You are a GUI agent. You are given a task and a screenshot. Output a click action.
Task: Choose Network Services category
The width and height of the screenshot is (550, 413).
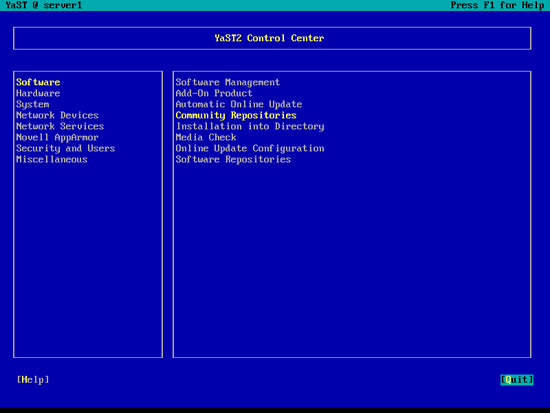coord(60,126)
